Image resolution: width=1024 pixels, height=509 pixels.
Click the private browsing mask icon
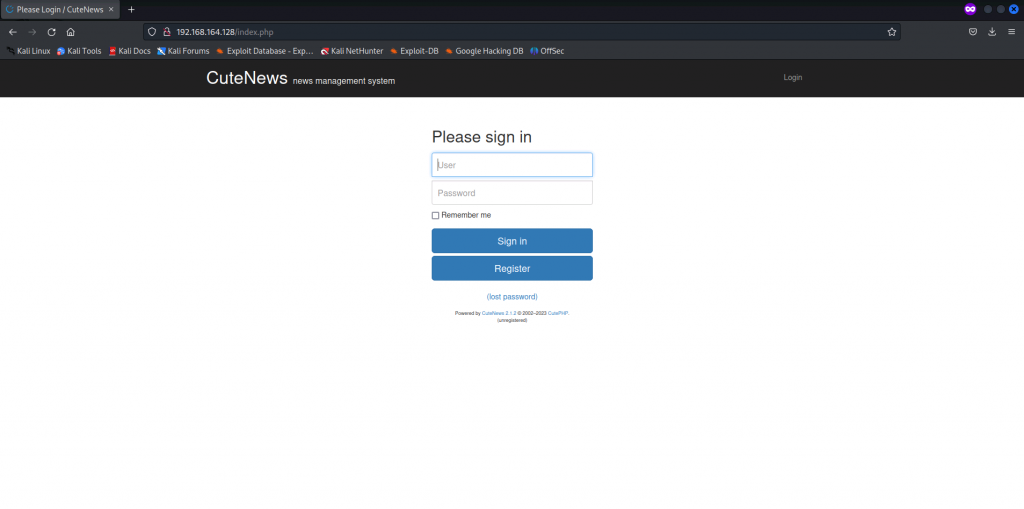tap(970, 9)
